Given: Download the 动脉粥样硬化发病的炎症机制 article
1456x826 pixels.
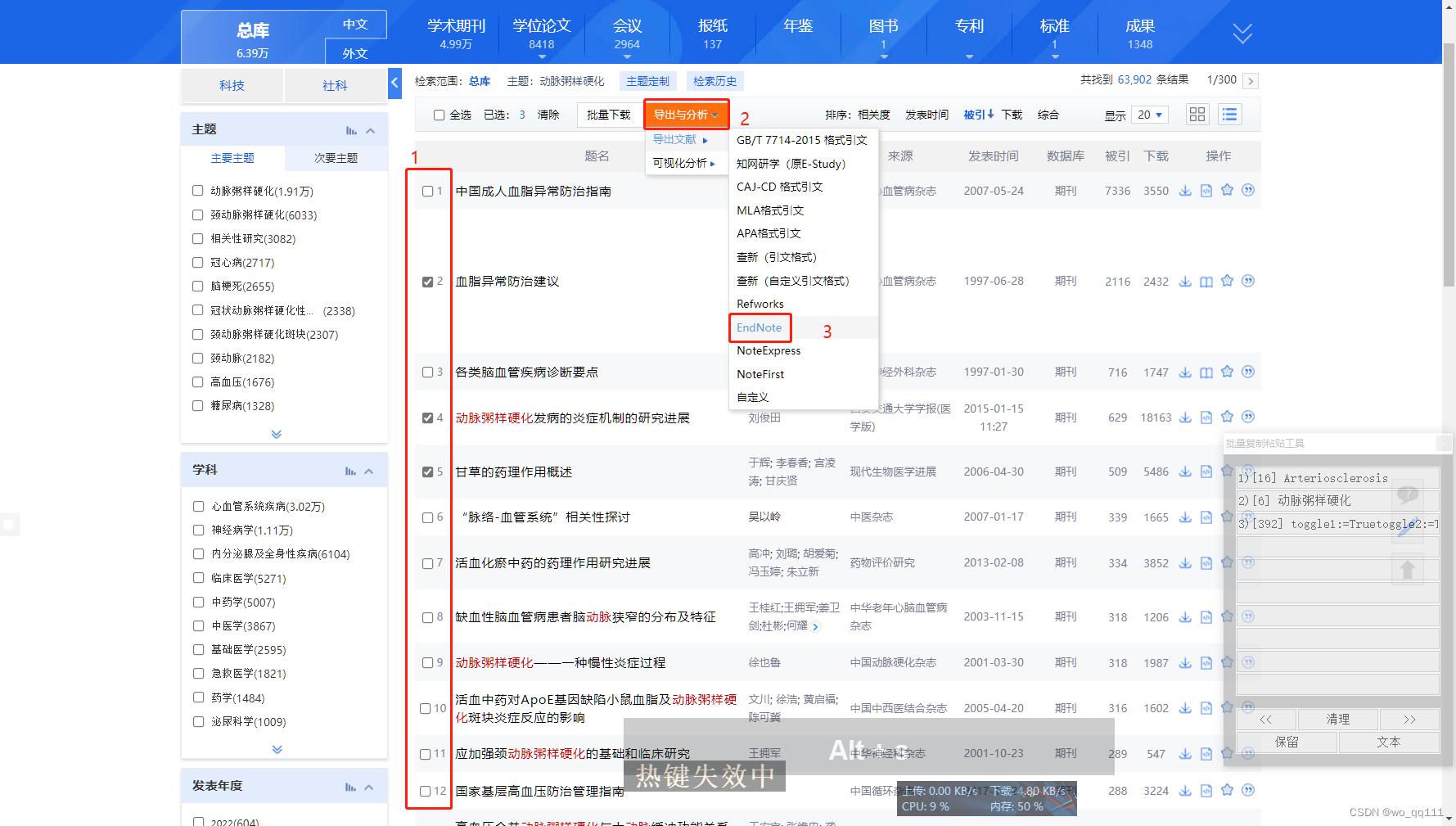Looking at the screenshot, I should coord(1185,418).
